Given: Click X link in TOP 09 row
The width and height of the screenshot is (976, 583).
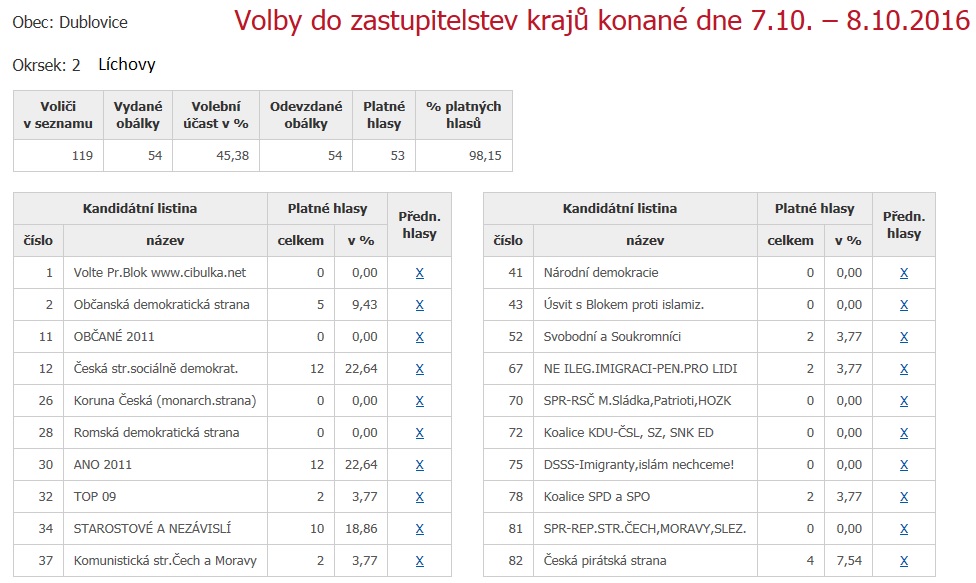Looking at the screenshot, I should tap(419, 497).
